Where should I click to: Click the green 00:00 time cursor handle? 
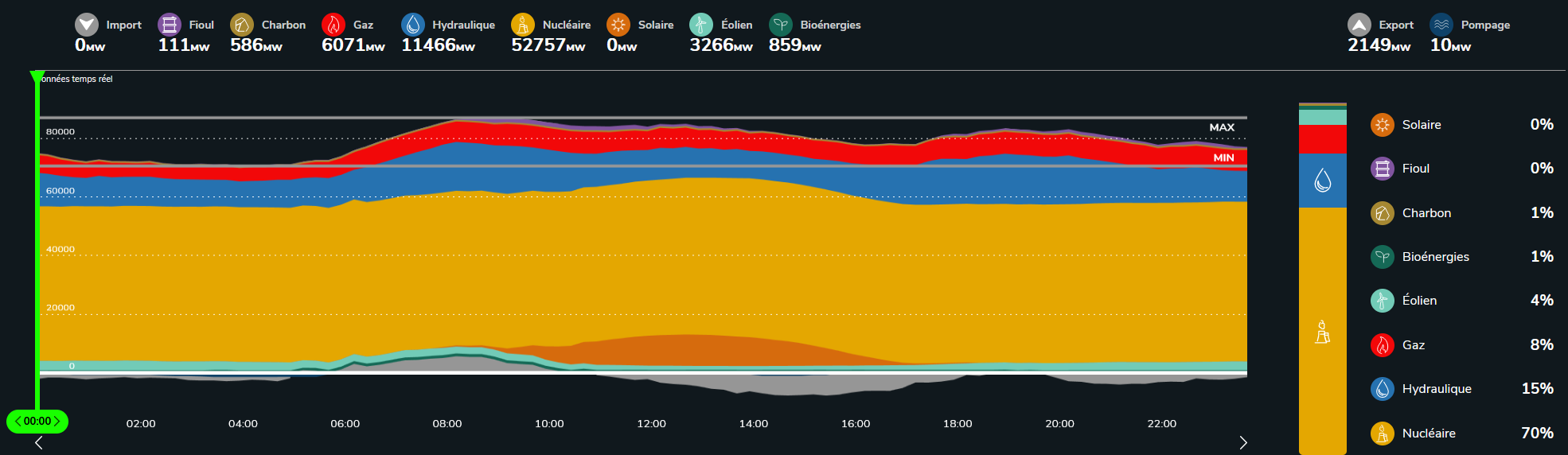[37, 422]
